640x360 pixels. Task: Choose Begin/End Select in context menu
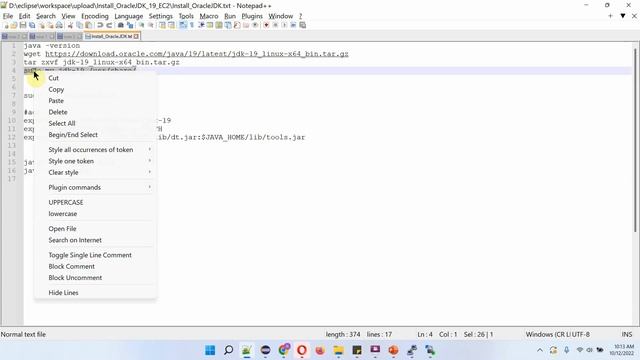[x=73, y=135]
